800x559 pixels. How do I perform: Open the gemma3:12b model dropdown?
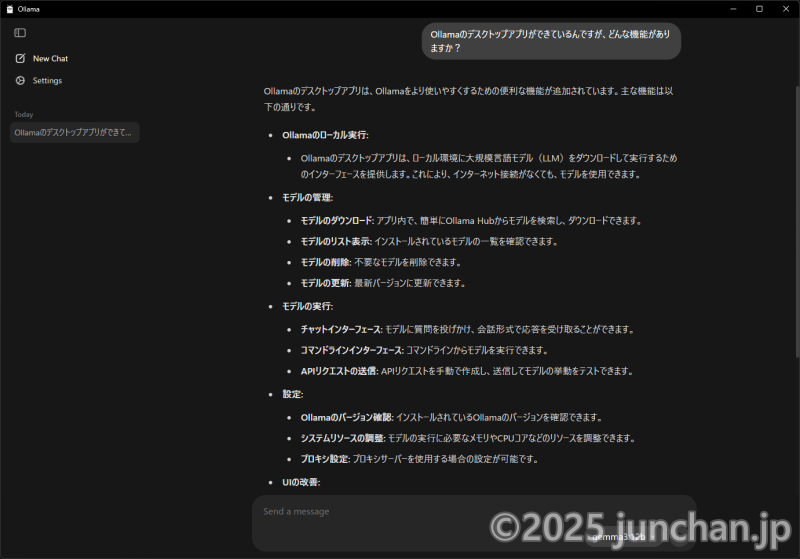pyautogui.click(x=622, y=537)
